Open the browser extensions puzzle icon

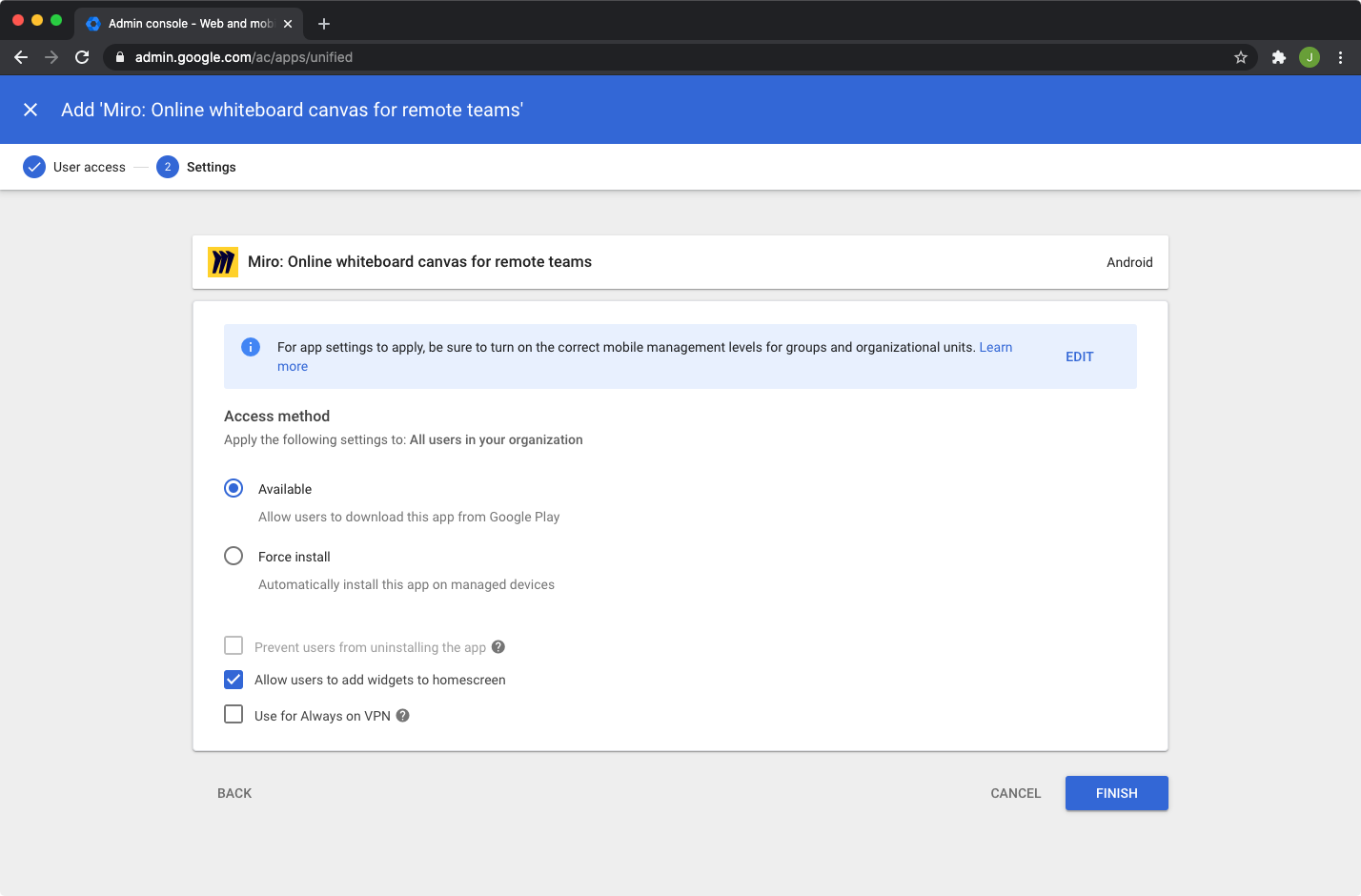tap(1279, 57)
